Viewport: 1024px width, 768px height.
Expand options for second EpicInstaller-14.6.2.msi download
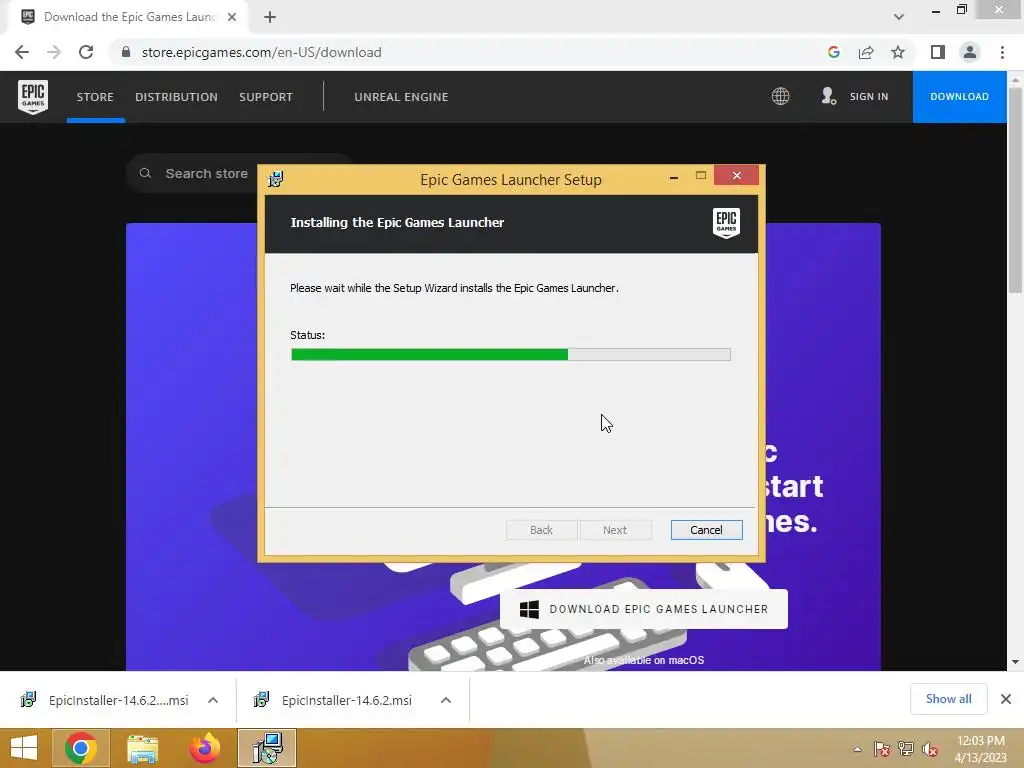tap(446, 700)
